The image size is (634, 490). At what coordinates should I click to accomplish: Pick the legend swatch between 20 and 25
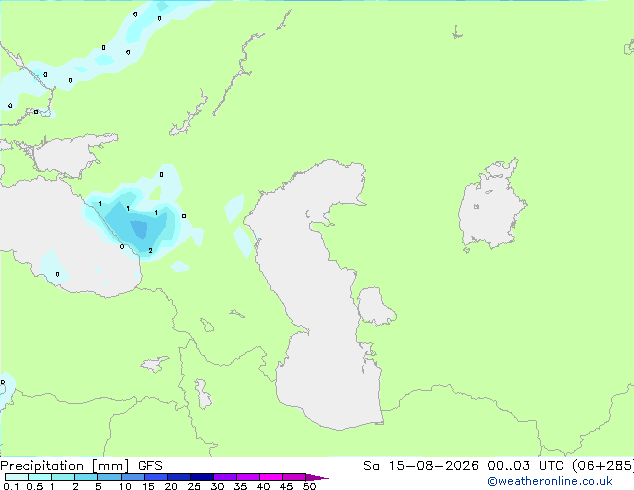(x=179, y=477)
